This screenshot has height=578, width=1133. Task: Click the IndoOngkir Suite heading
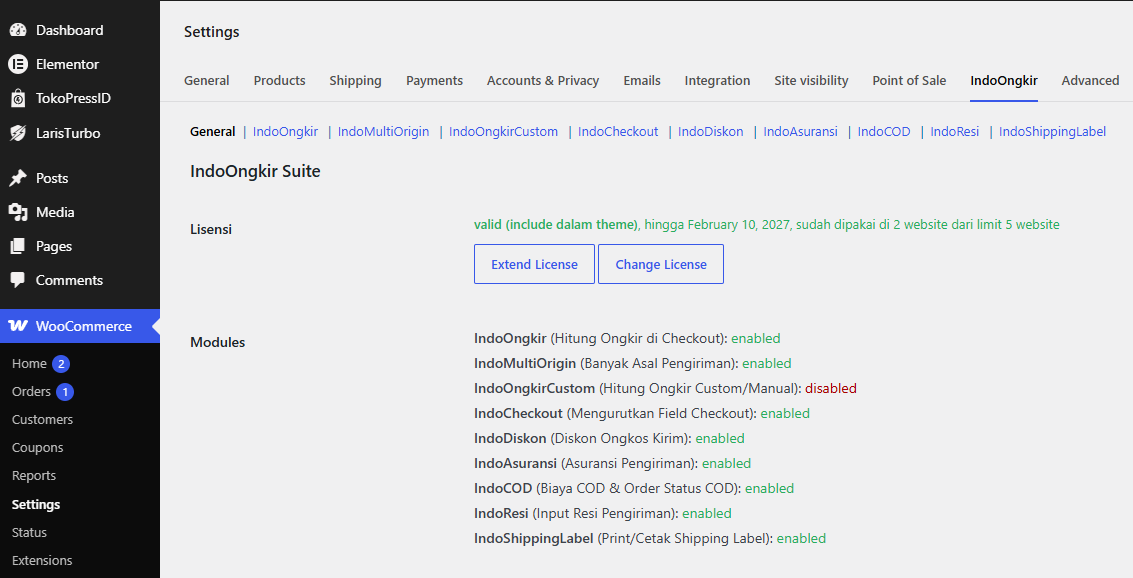pyautogui.click(x=255, y=171)
